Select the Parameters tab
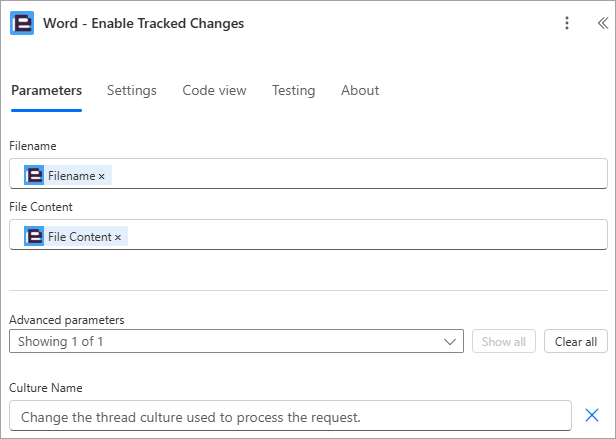The image size is (616, 439). click(x=46, y=90)
